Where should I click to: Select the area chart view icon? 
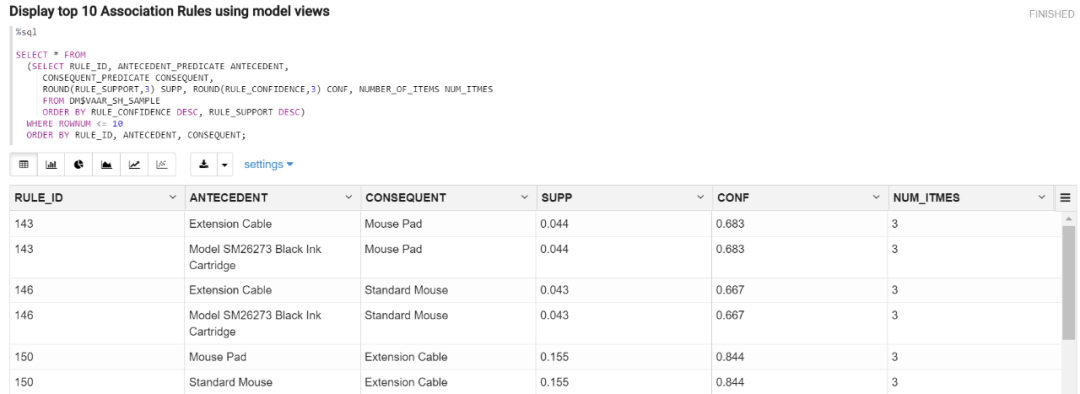coord(106,165)
